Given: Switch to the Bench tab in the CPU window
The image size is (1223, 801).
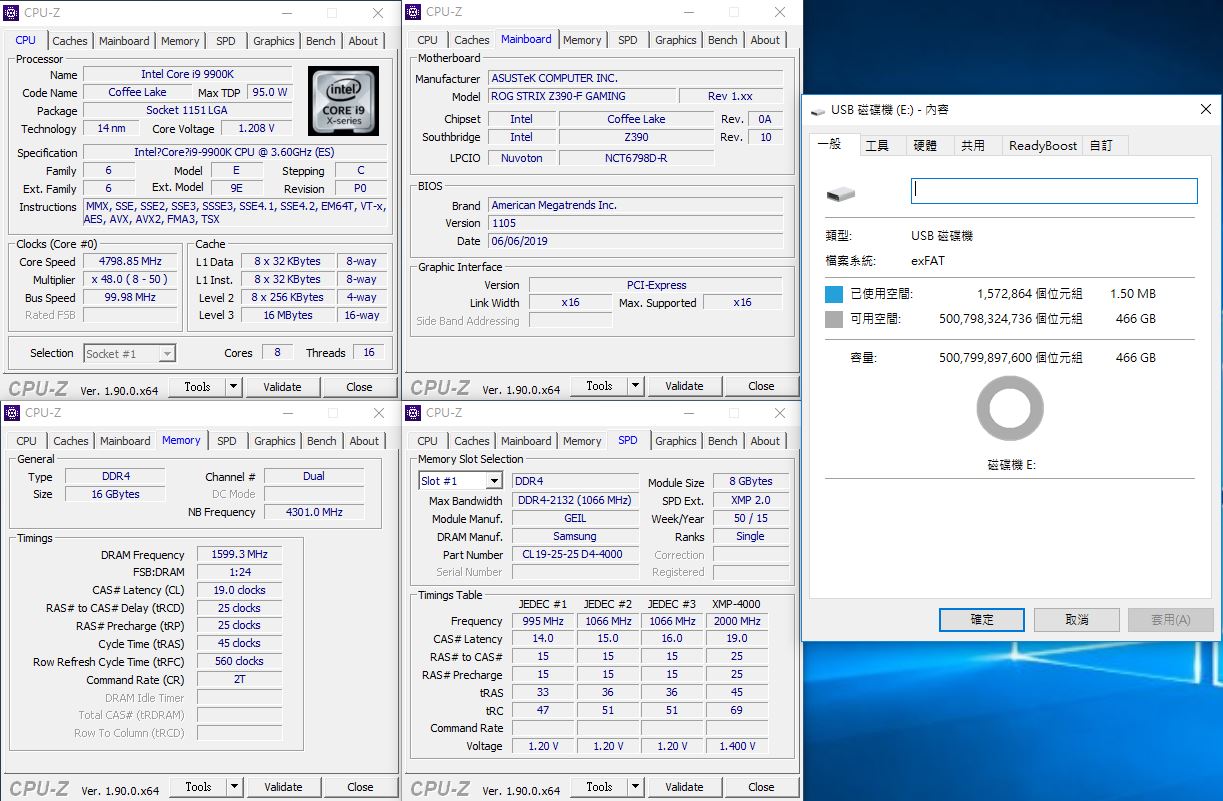Looking at the screenshot, I should (x=321, y=41).
